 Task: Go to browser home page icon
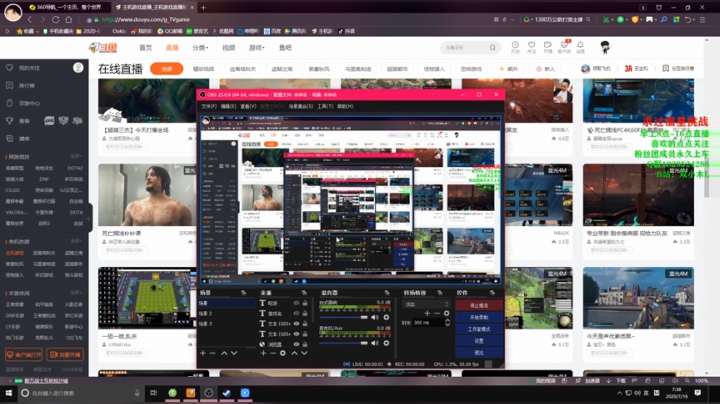(x=69, y=20)
